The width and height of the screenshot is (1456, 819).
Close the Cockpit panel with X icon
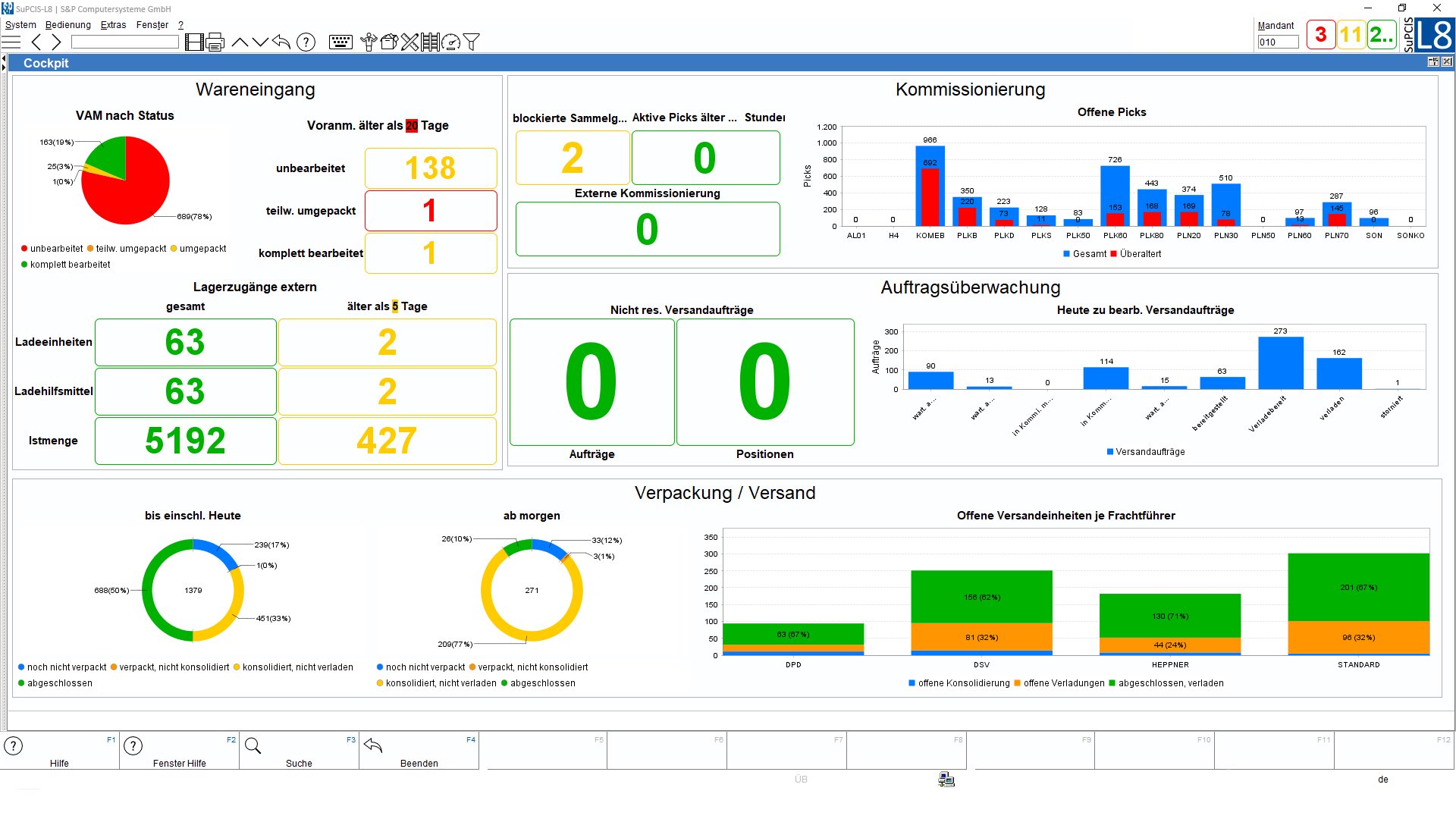pos(1447,62)
